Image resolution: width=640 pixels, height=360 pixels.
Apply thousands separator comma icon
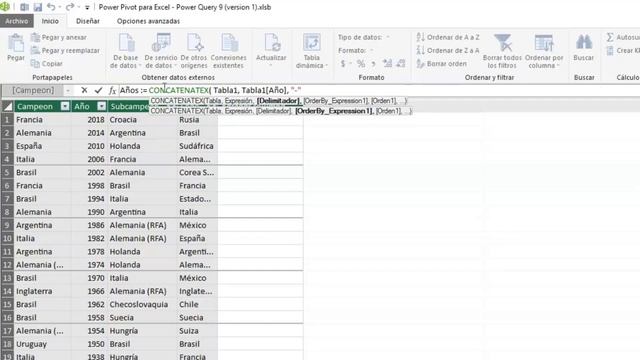point(373,64)
